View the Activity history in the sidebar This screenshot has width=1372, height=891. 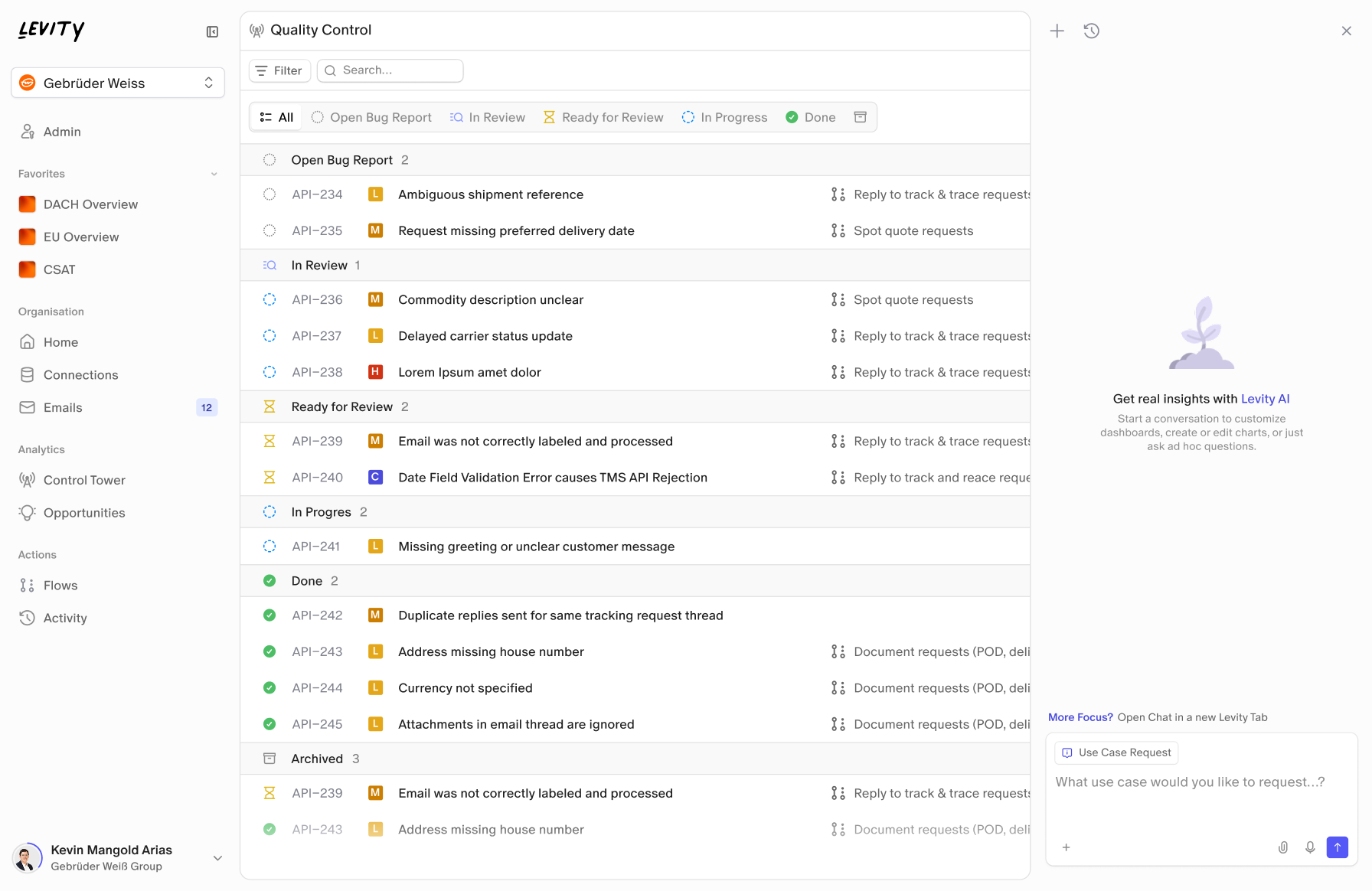pyautogui.click(x=65, y=618)
